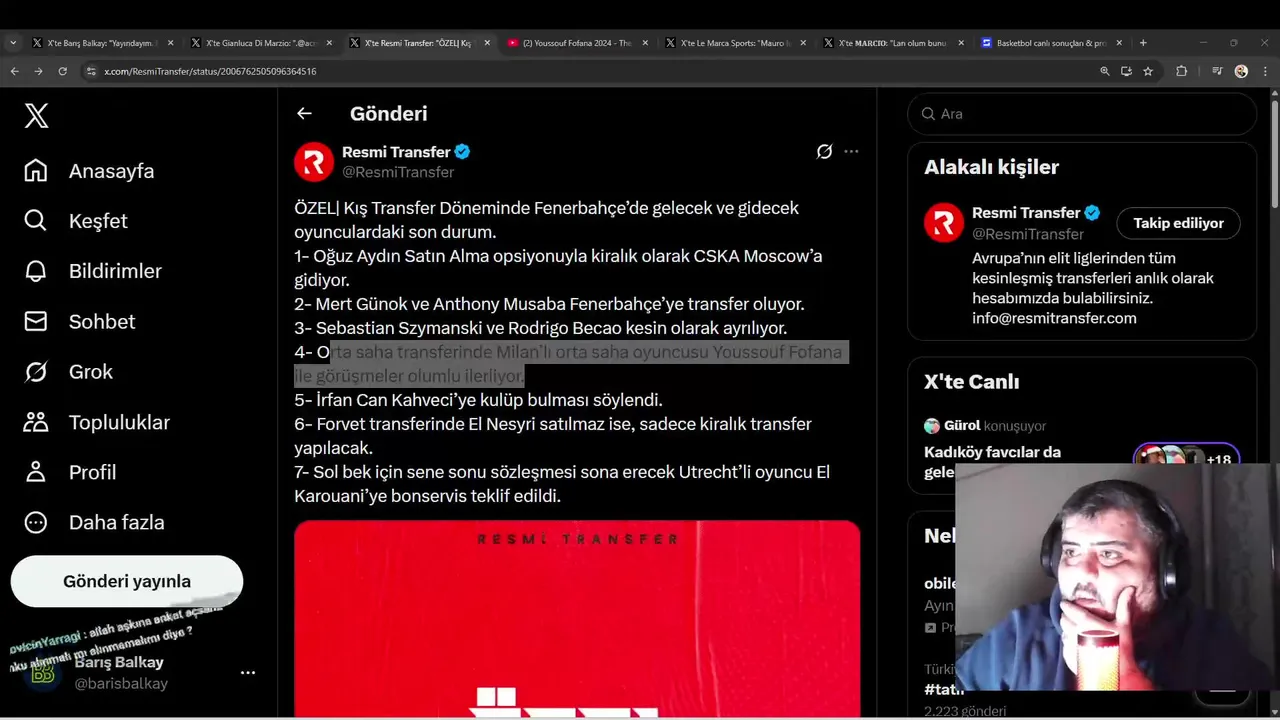1280x720 pixels.
Task: Click the Resmi Transfer avatar on the post
Action: point(314,162)
